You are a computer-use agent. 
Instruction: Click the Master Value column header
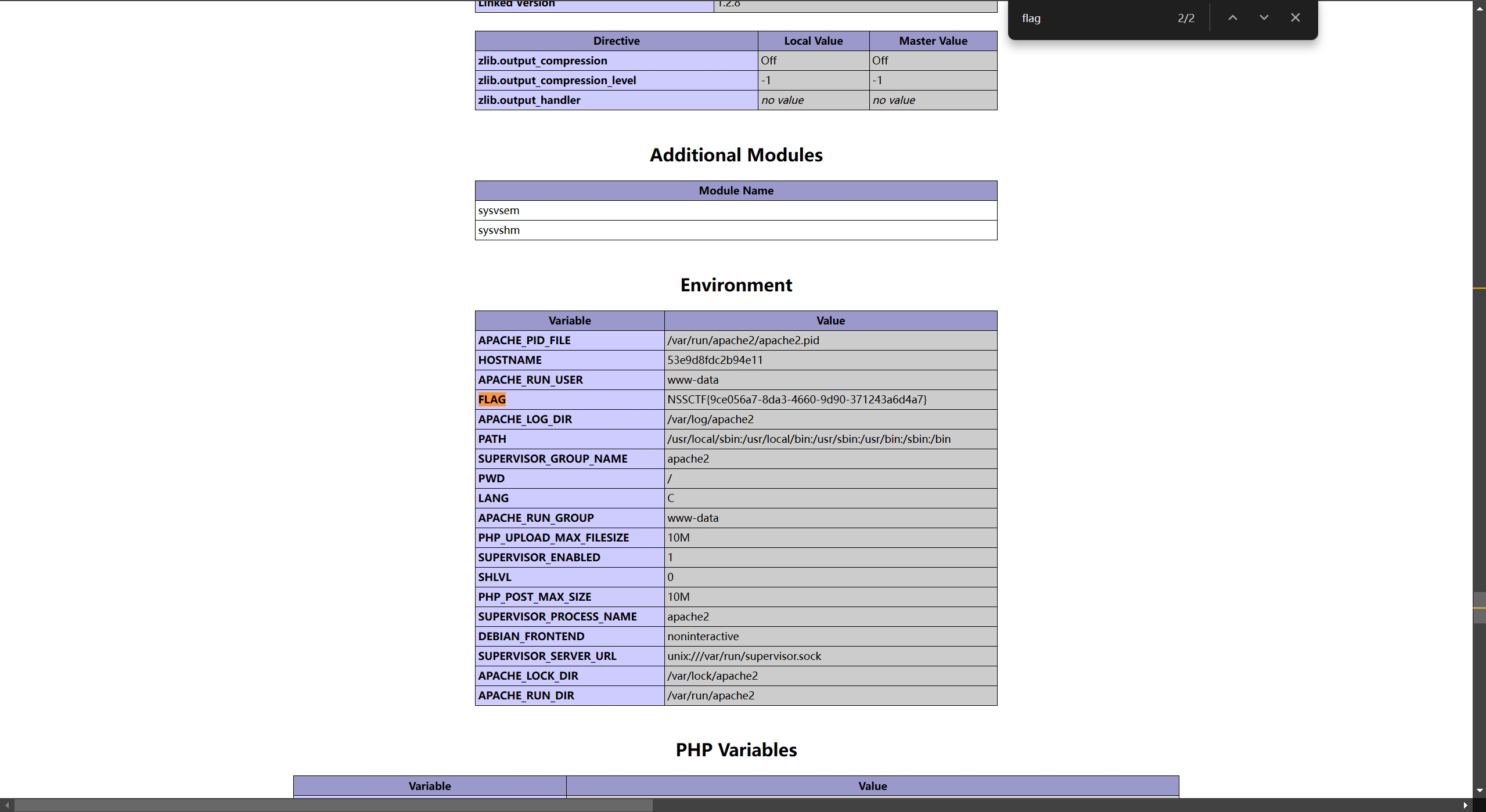(x=933, y=41)
